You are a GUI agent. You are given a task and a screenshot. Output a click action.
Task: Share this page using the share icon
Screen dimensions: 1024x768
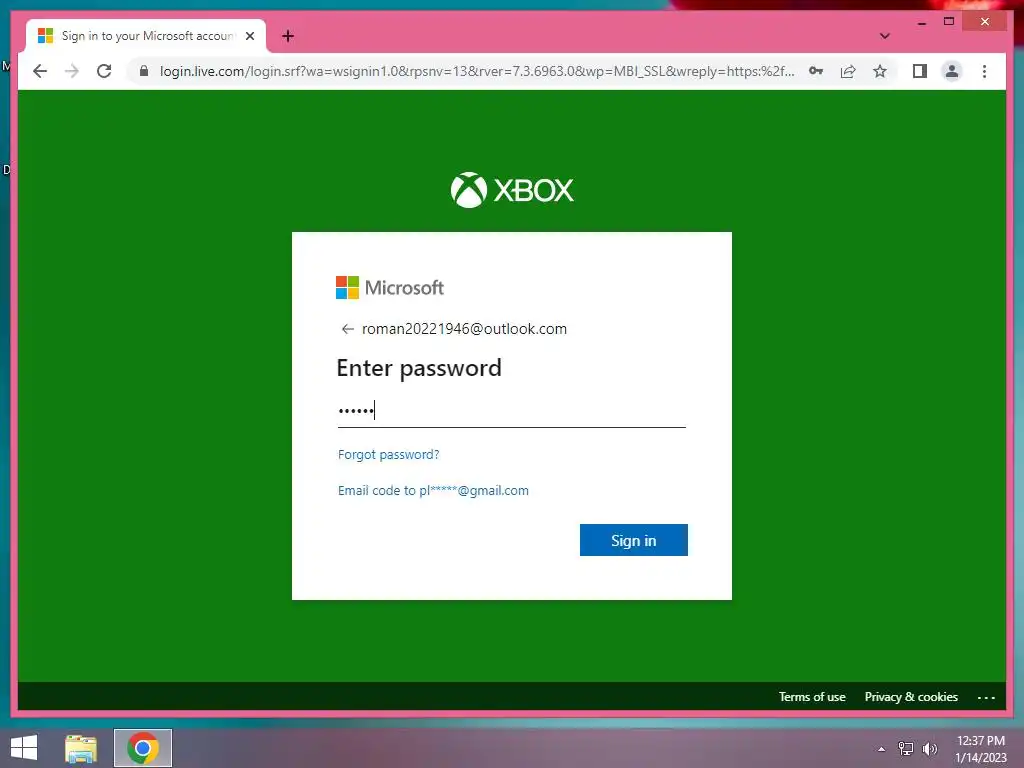[848, 71]
